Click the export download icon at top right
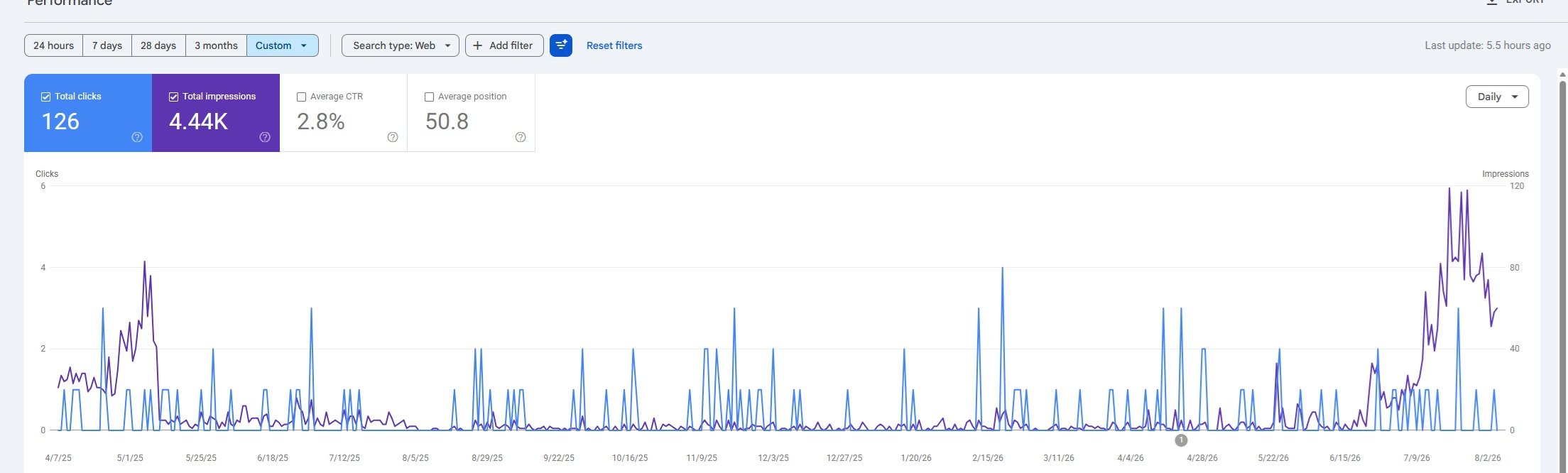Image resolution: width=1568 pixels, height=473 pixels. click(x=1491, y=2)
